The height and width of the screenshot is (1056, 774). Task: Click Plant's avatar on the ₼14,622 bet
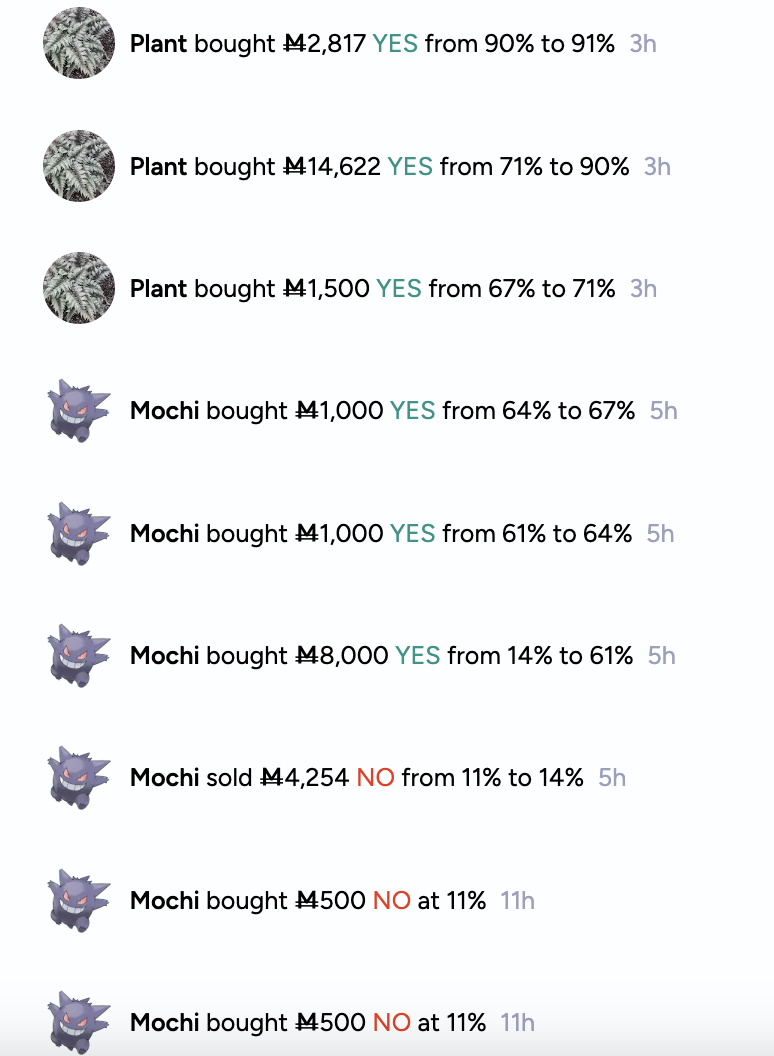click(x=79, y=166)
